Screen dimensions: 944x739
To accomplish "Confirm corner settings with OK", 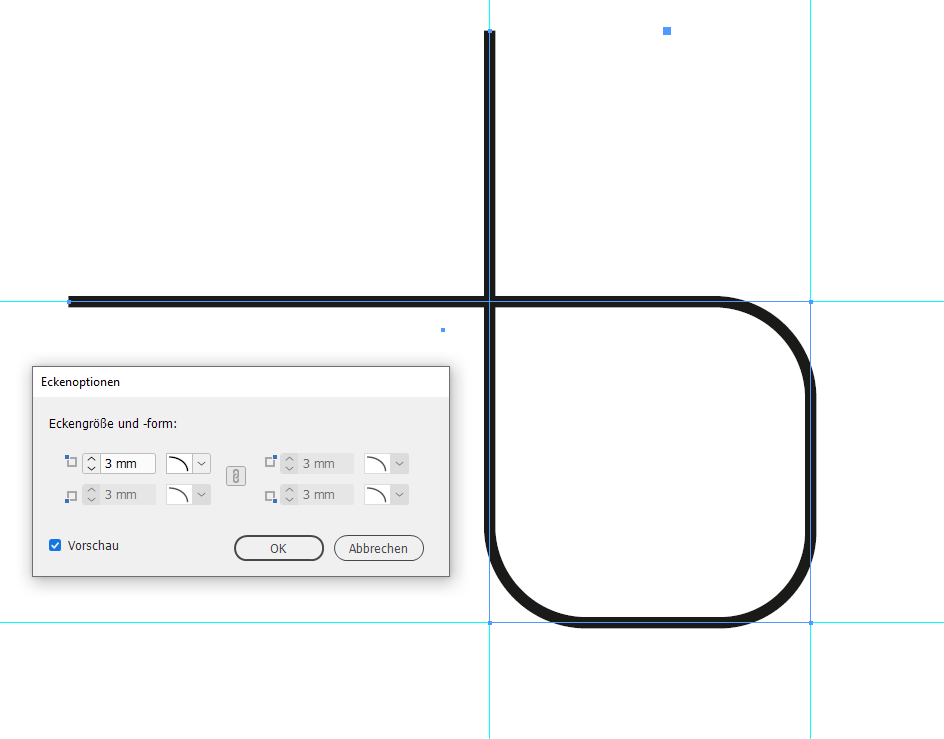I will tap(278, 548).
